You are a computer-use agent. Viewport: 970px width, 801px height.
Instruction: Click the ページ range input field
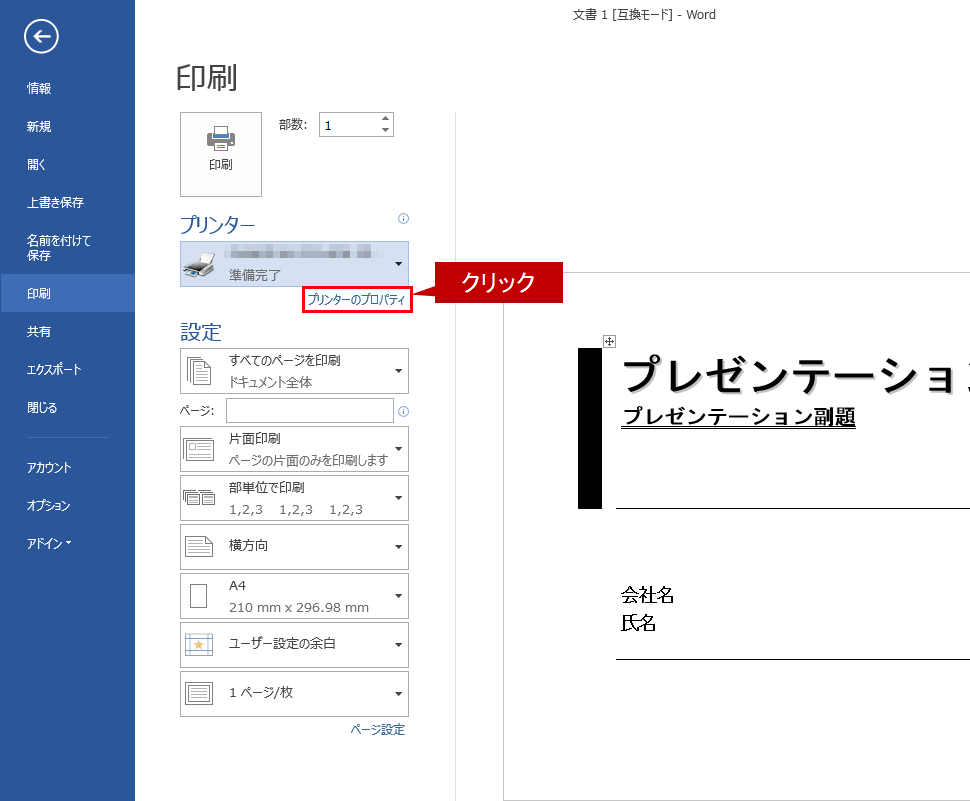coord(309,411)
